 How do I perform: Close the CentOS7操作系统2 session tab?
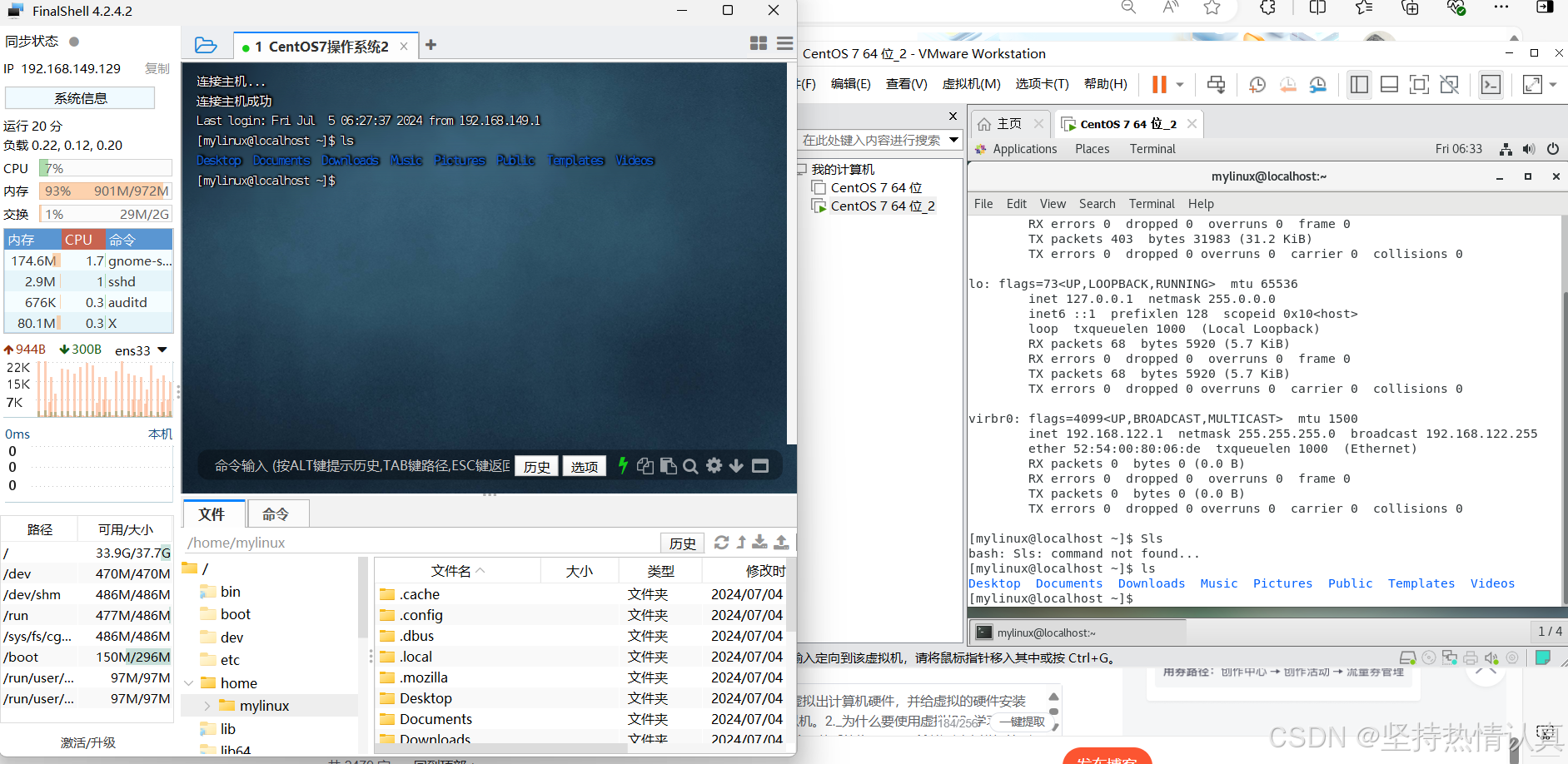coord(404,47)
